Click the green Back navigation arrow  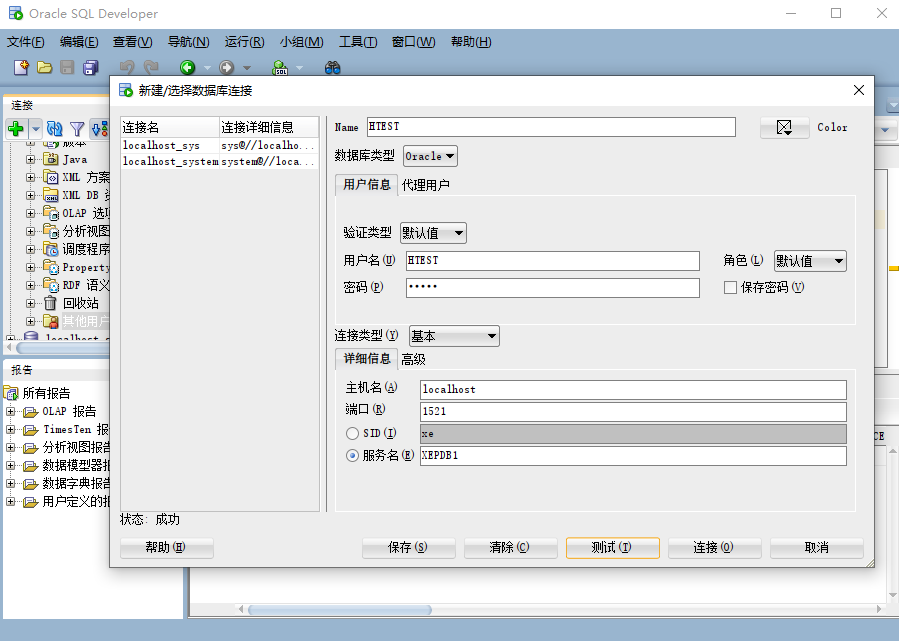point(187,68)
